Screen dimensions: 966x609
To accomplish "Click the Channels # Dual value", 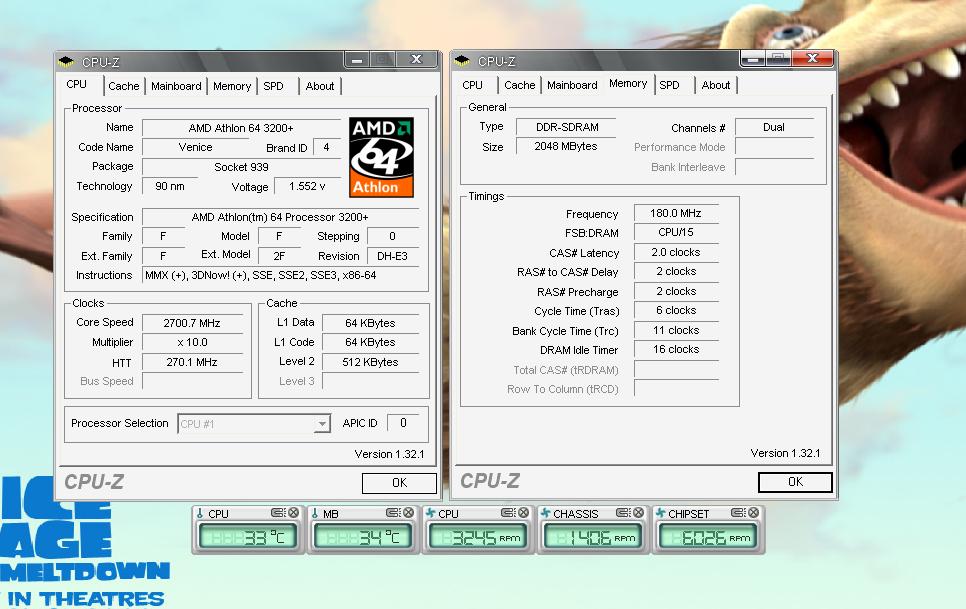I will (x=774, y=127).
